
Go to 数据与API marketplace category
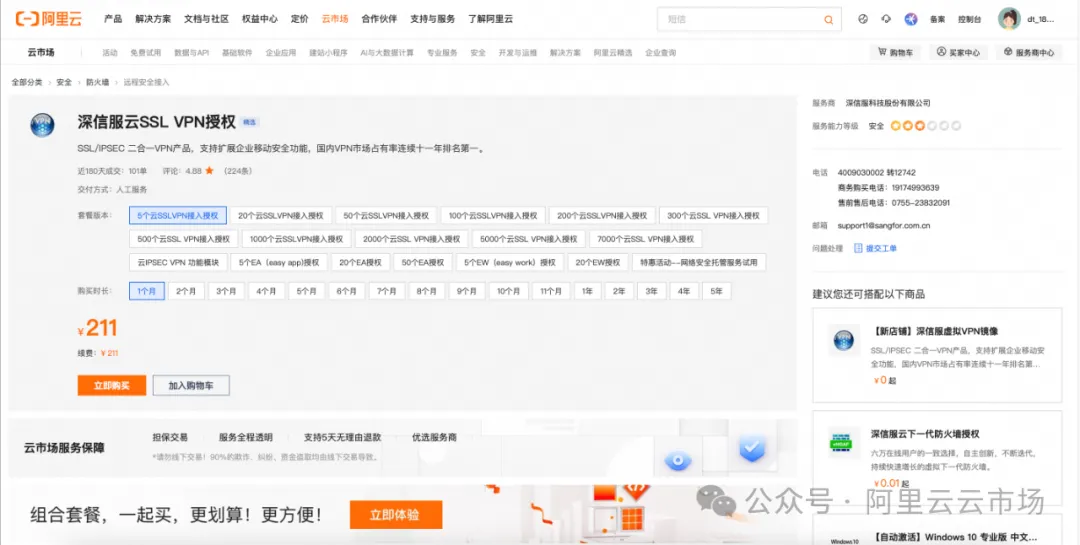click(x=191, y=52)
